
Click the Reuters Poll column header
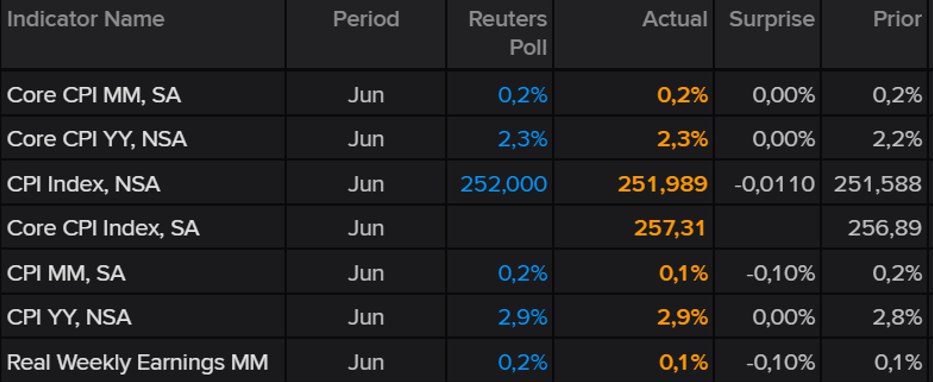click(x=508, y=33)
